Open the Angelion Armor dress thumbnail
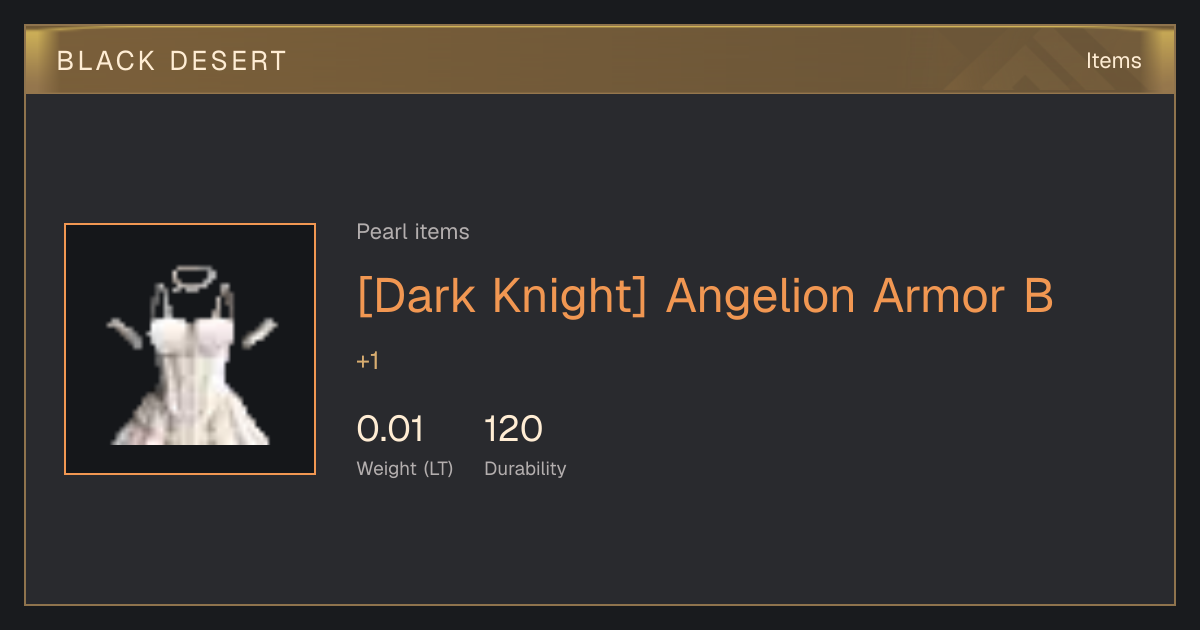The width and height of the screenshot is (1200, 630). pos(190,349)
